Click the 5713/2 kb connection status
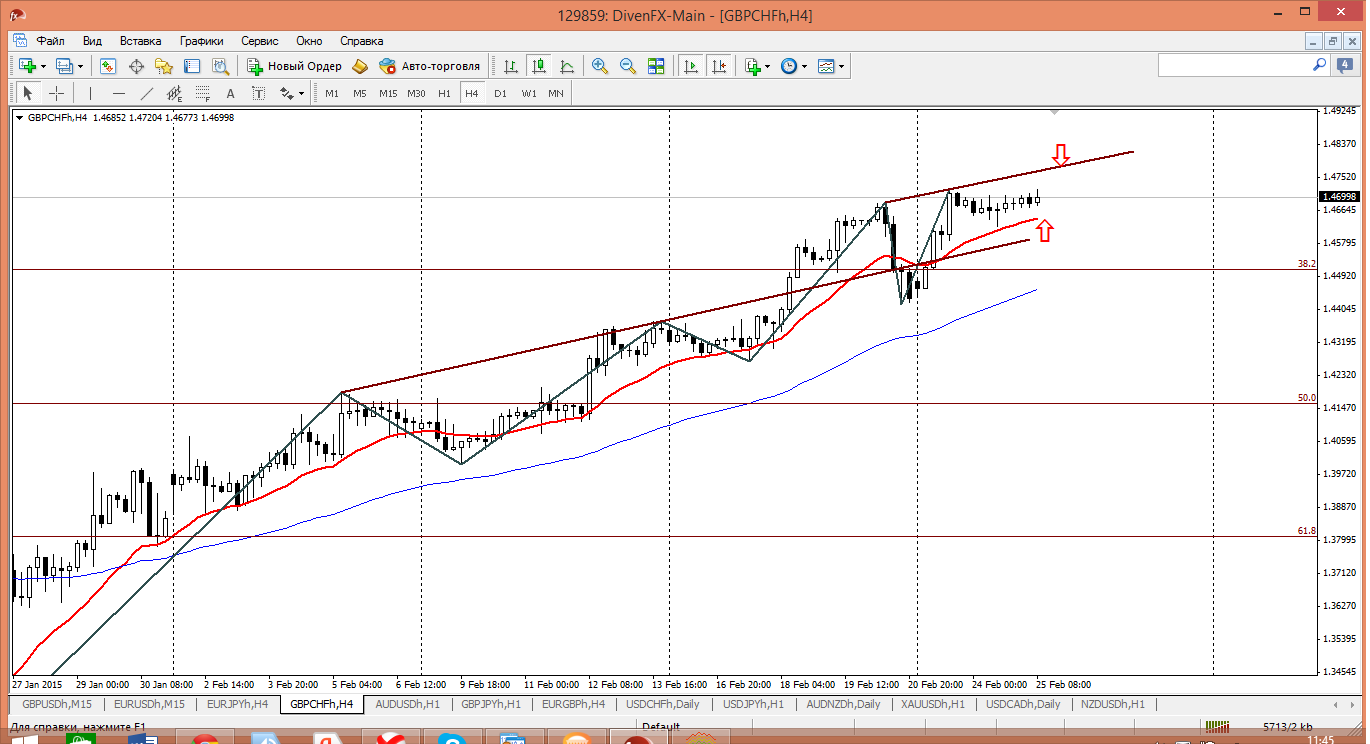The height and width of the screenshot is (744, 1370). (x=1288, y=727)
